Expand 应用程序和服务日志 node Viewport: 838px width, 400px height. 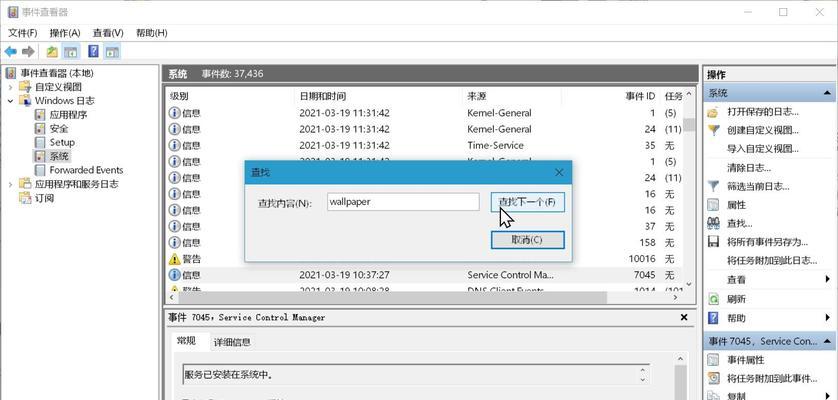click(10, 184)
